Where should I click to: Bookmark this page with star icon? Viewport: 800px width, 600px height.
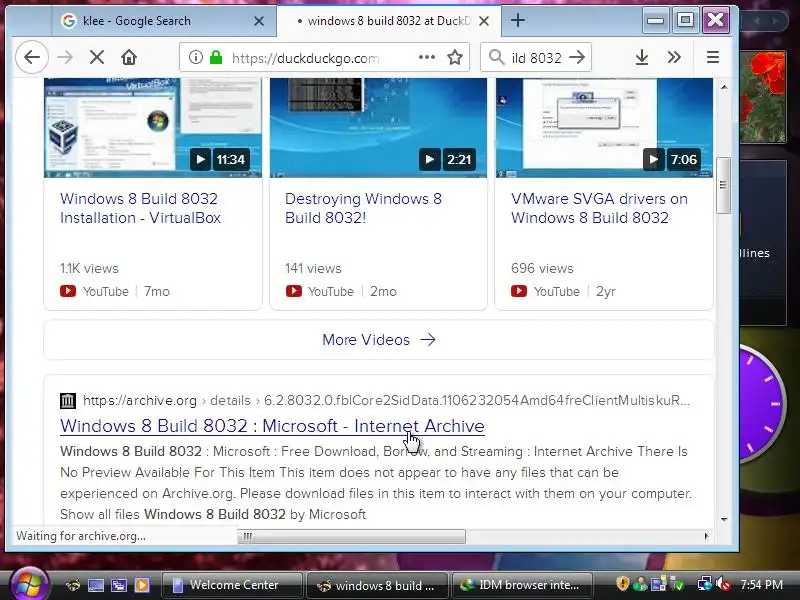[x=455, y=57]
